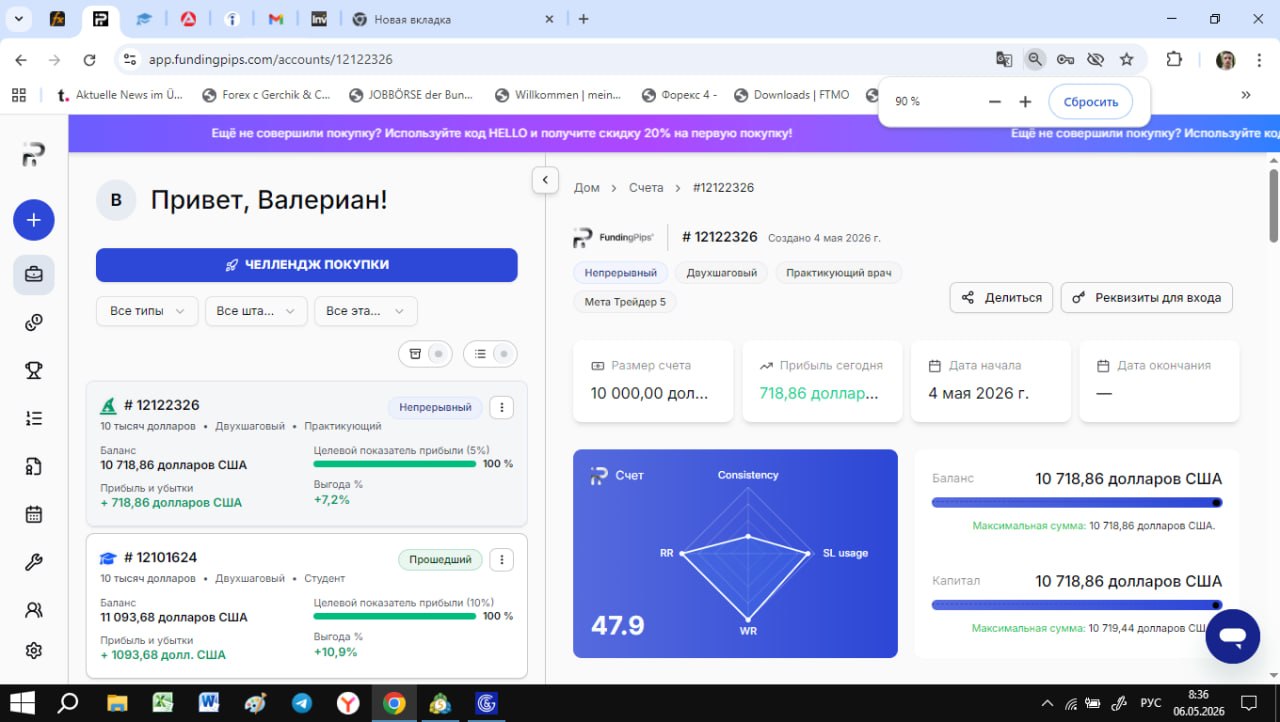Screen dimensions: 1280x722
Task: Open the browser extensions puzzle icon
Action: pyautogui.click(x=1175, y=60)
